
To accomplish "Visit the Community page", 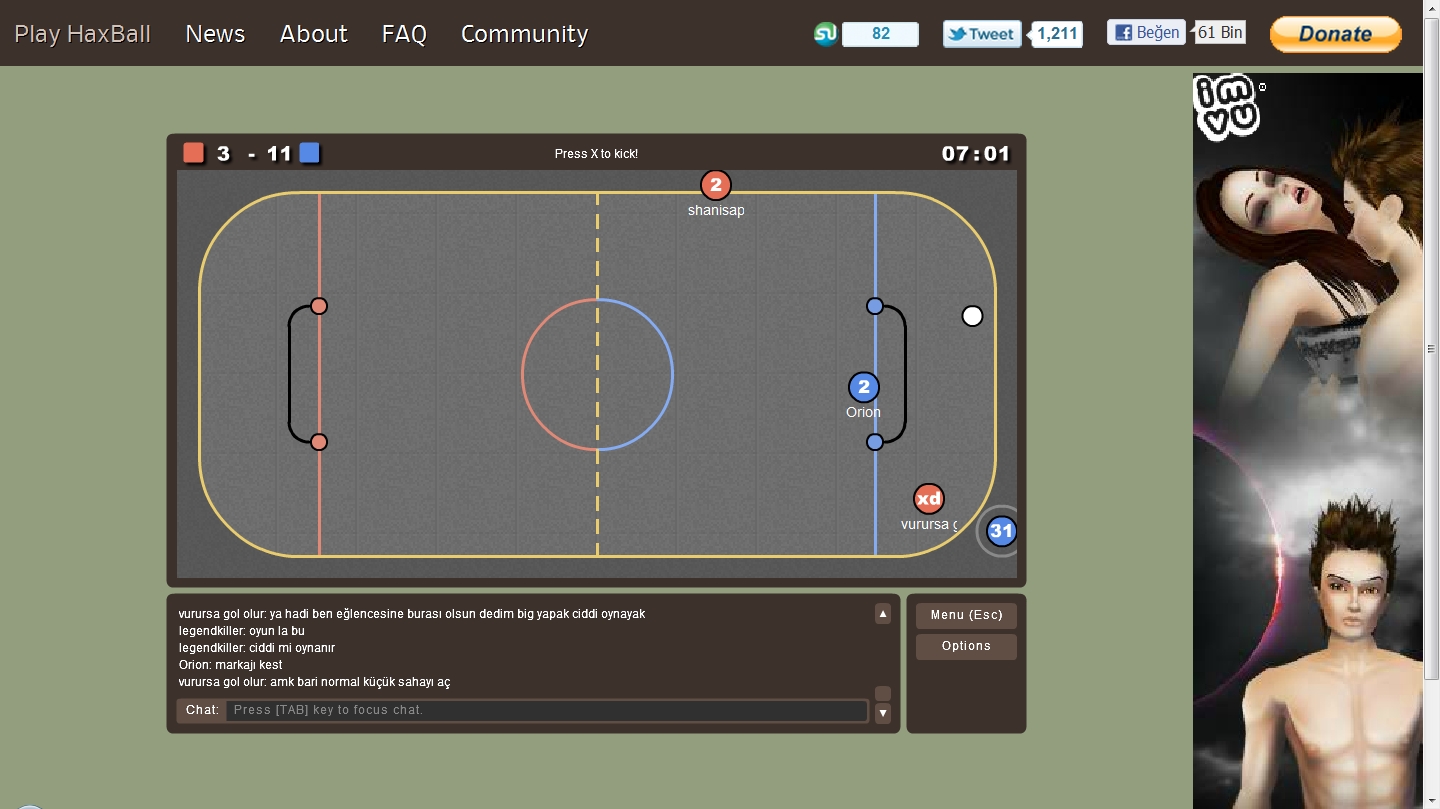I will pyautogui.click(x=524, y=34).
